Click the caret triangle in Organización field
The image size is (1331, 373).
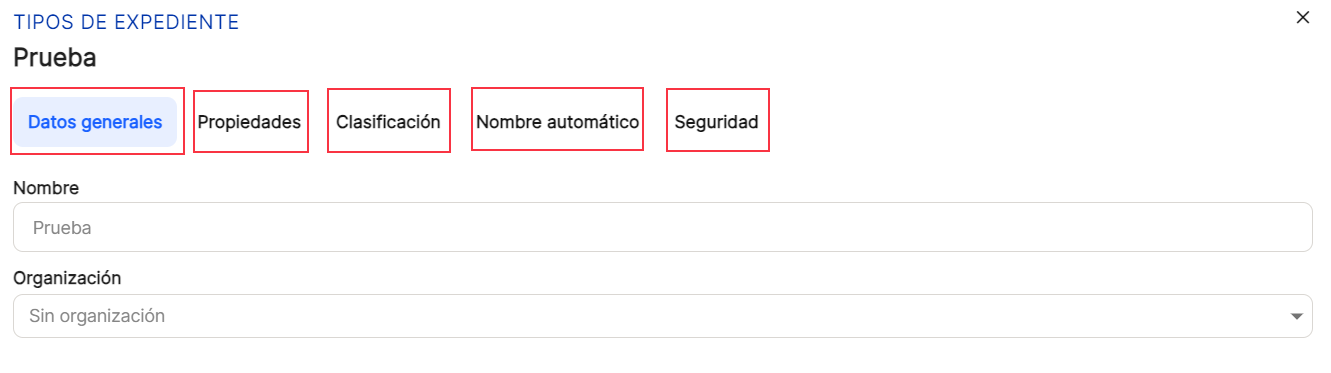(x=1296, y=316)
